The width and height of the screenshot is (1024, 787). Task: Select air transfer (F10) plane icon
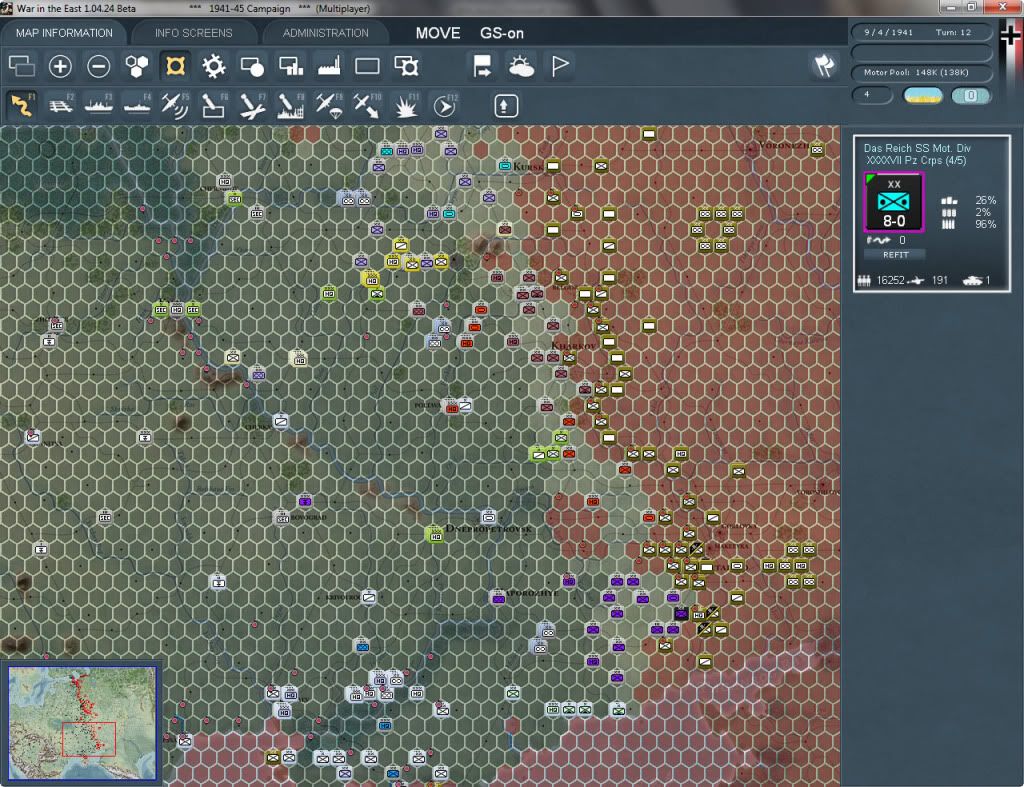coord(367,105)
